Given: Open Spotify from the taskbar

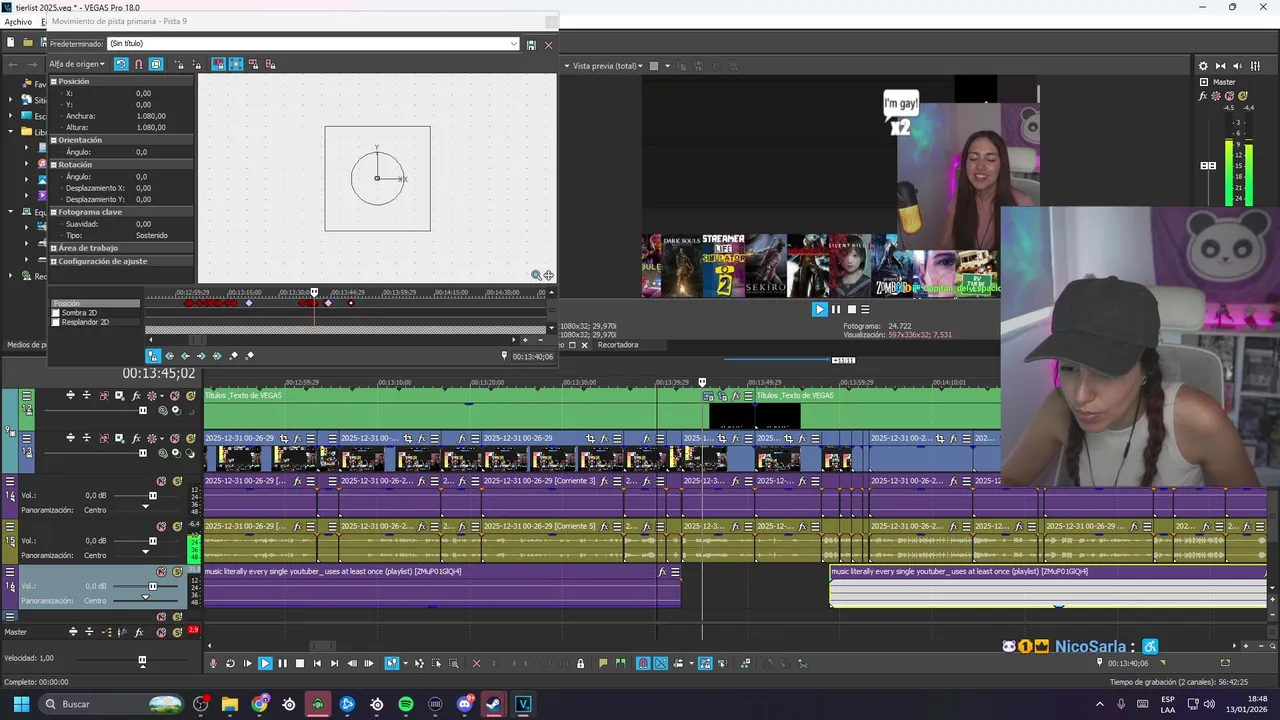Looking at the screenshot, I should 406,704.
